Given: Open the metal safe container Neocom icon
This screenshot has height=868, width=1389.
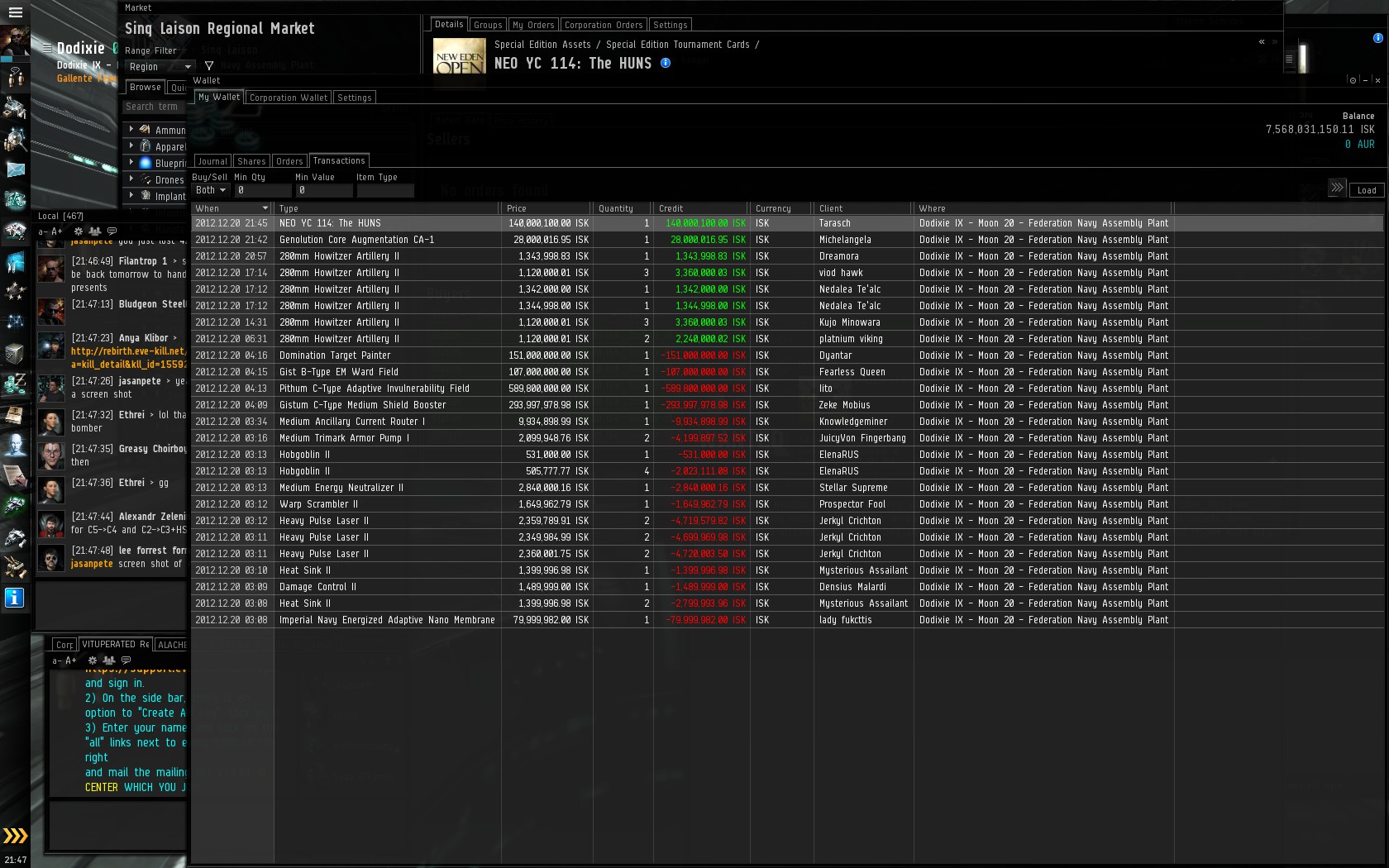Looking at the screenshot, I should pos(15,353).
